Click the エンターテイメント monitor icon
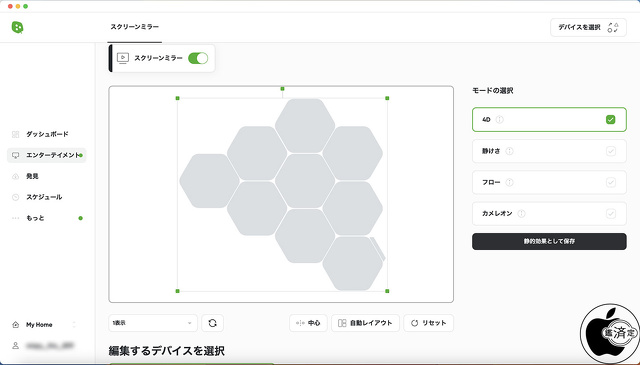Screen dimensions: 640x365 point(16,155)
